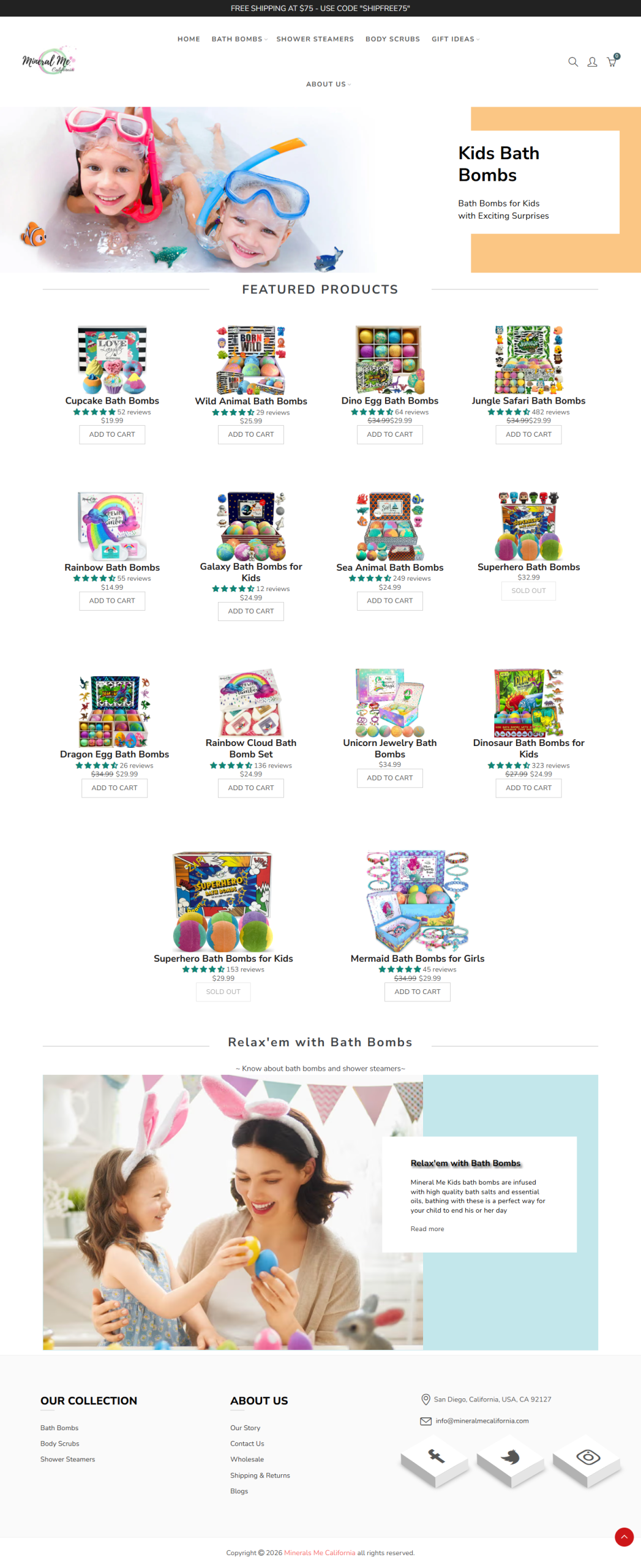Expand the Bath Bombs menu dropdown

click(239, 39)
